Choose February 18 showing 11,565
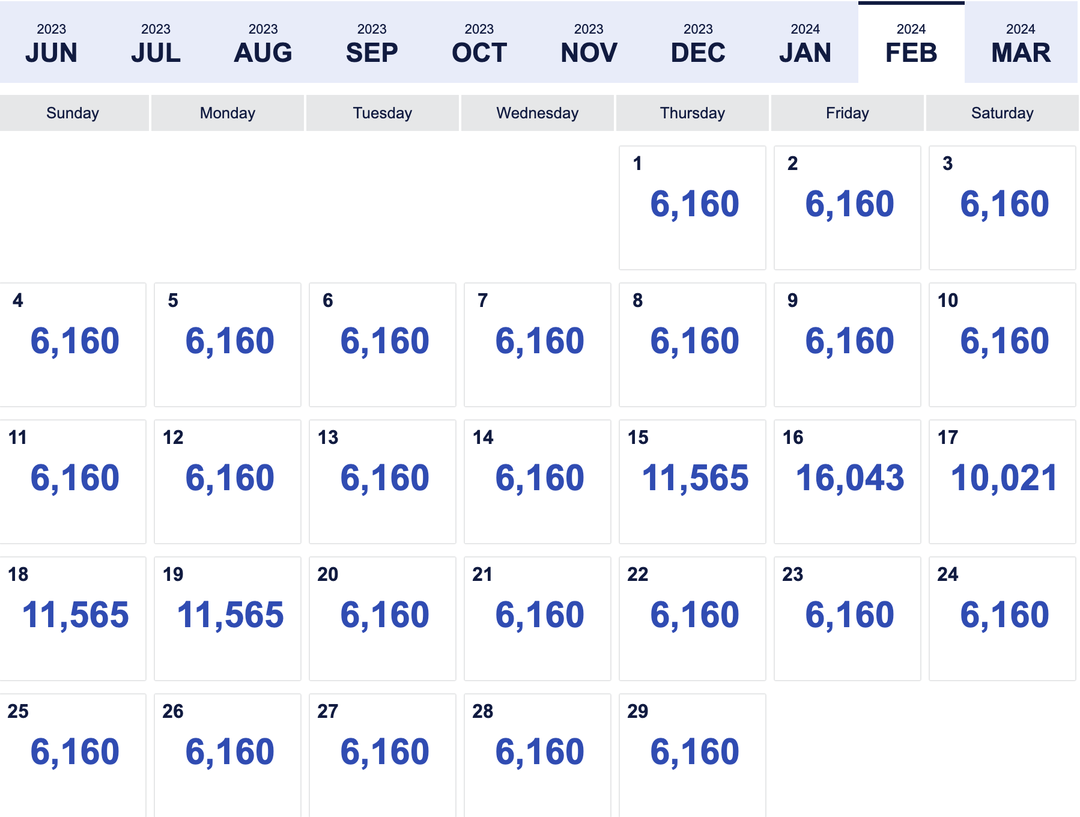The image size is (1080, 817). (72, 615)
